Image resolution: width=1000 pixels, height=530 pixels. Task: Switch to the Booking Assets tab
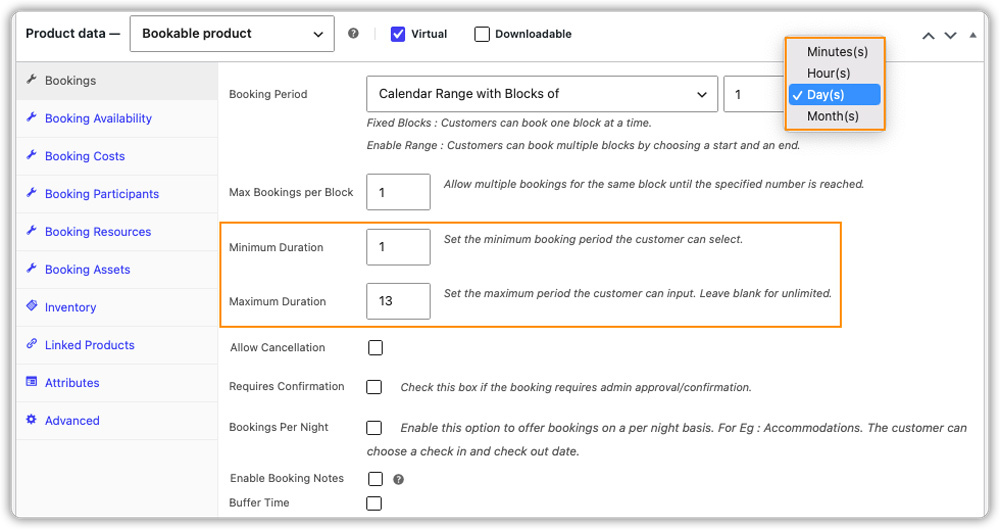pyautogui.click(x=117, y=270)
